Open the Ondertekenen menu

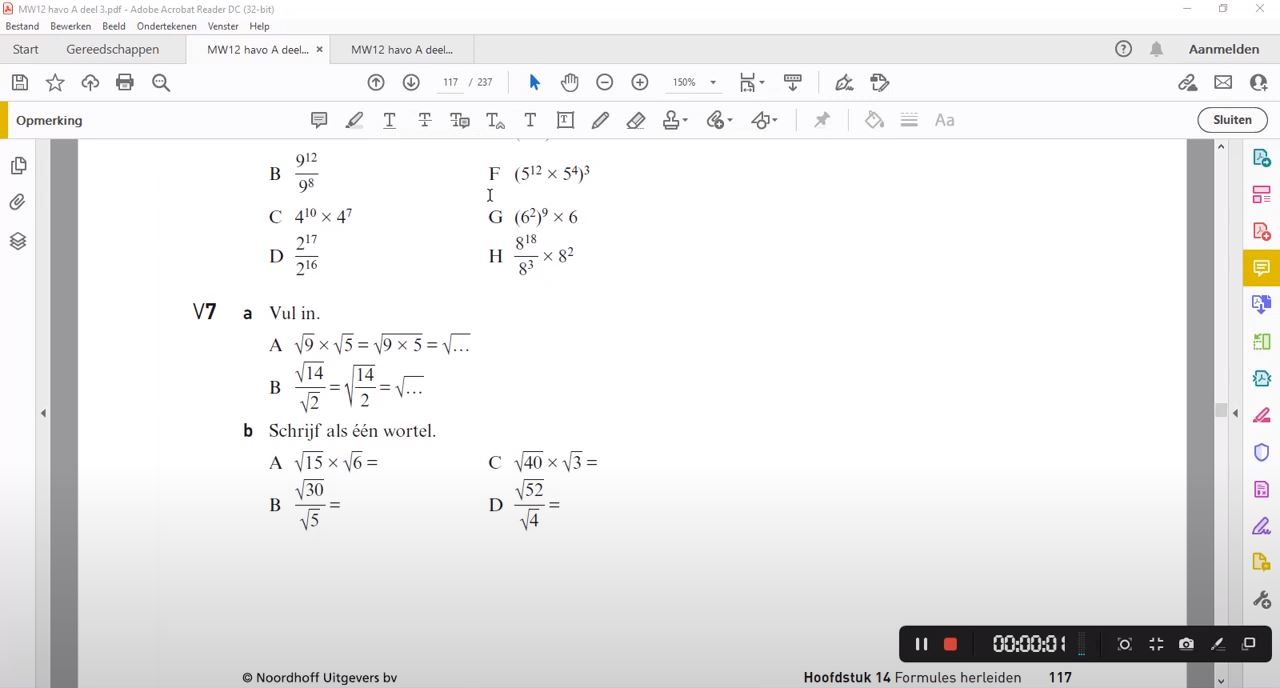click(167, 26)
